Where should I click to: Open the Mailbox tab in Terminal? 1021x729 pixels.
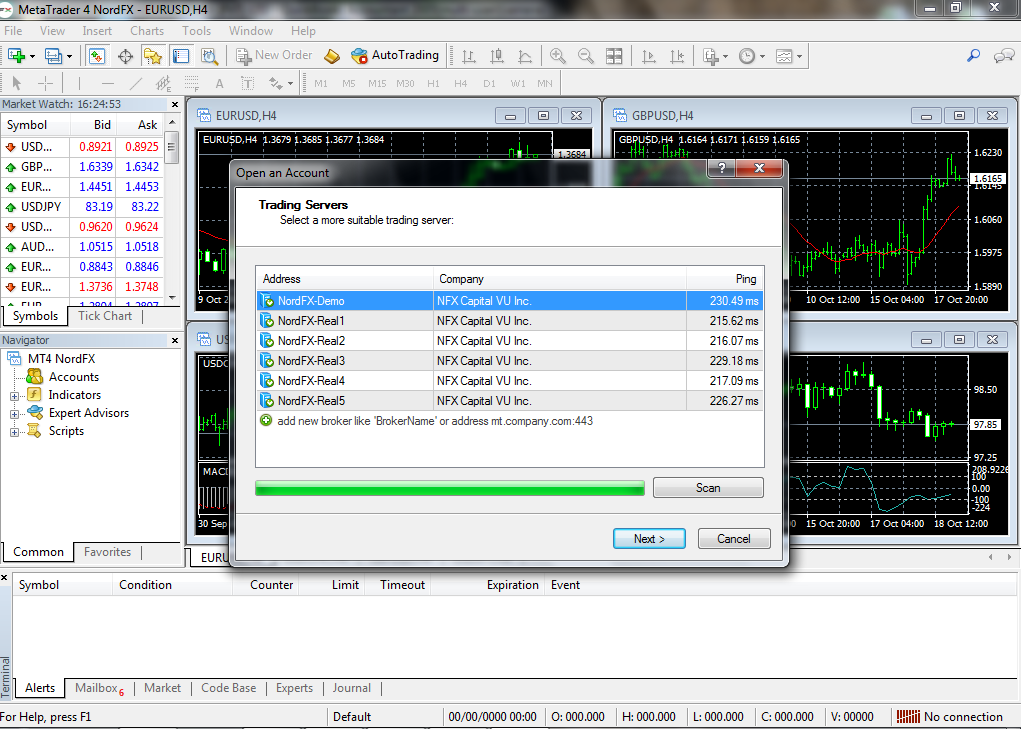99,688
